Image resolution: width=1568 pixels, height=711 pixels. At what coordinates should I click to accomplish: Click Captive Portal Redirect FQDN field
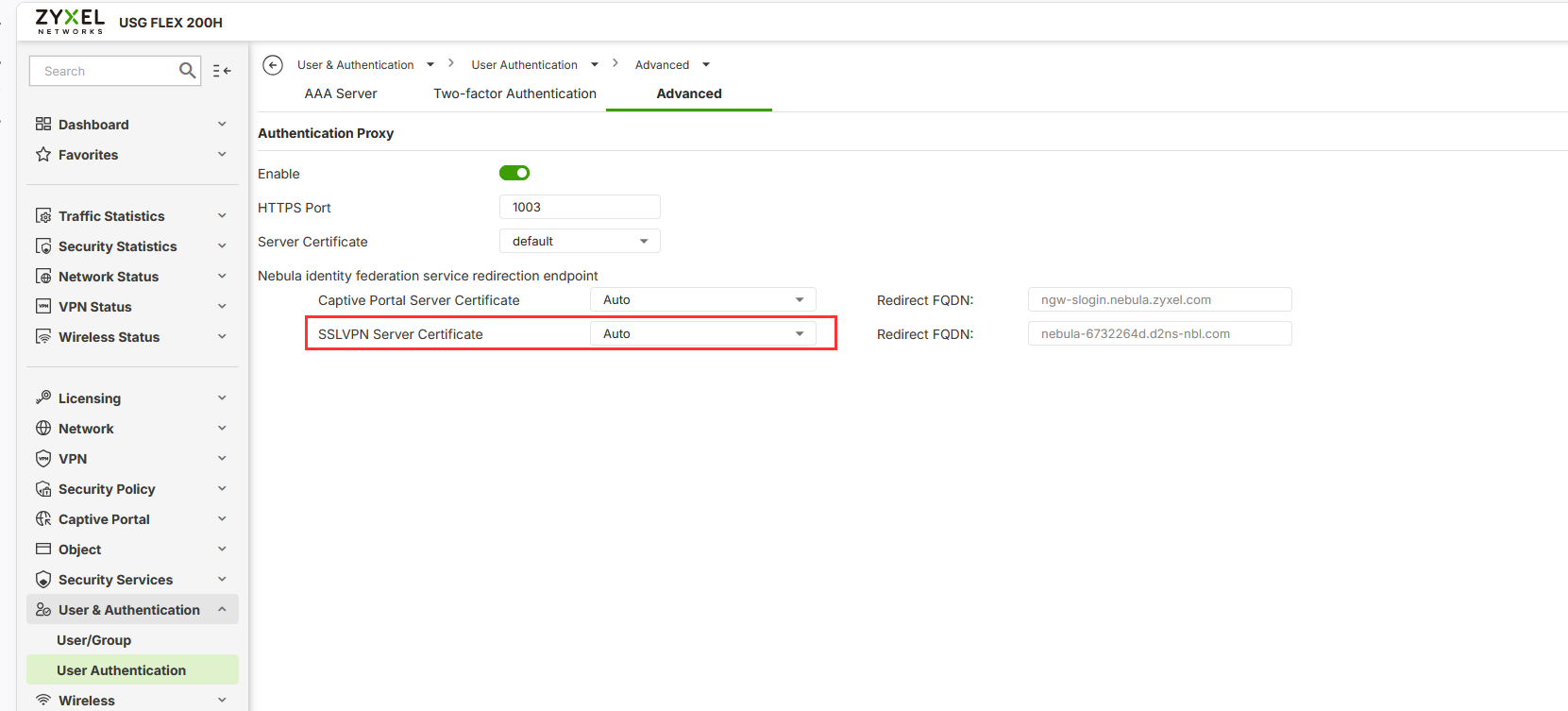[1159, 299]
